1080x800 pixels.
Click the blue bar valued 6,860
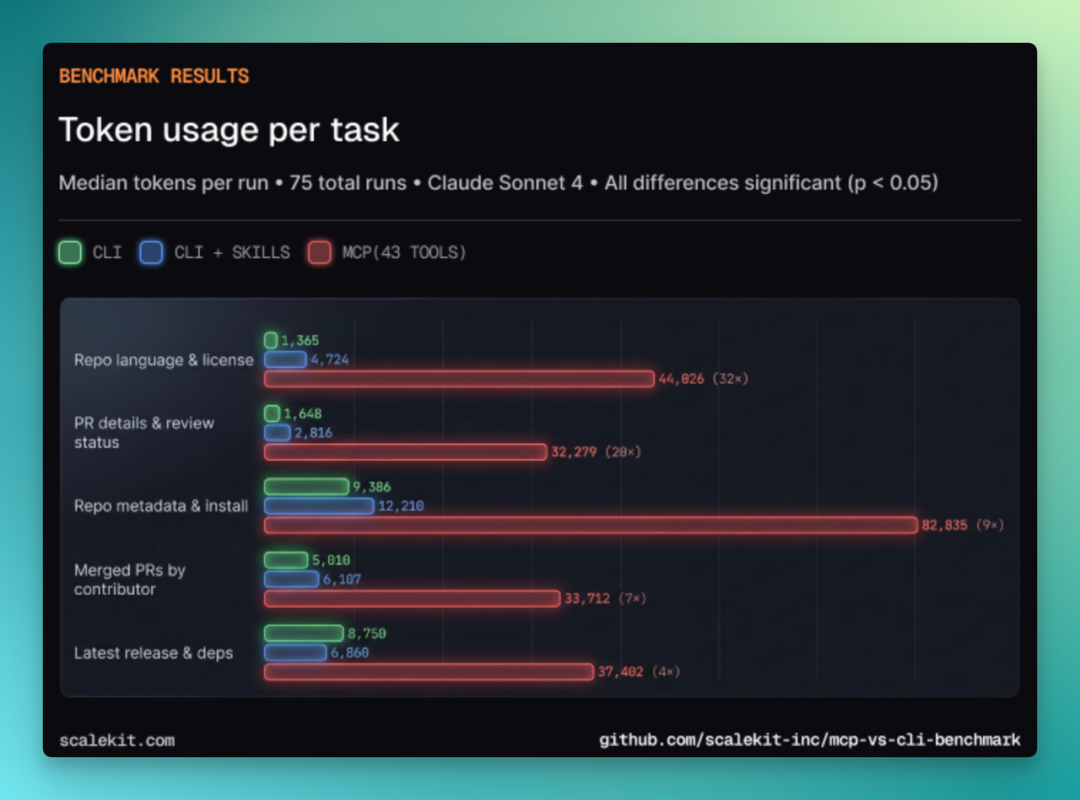click(295, 653)
